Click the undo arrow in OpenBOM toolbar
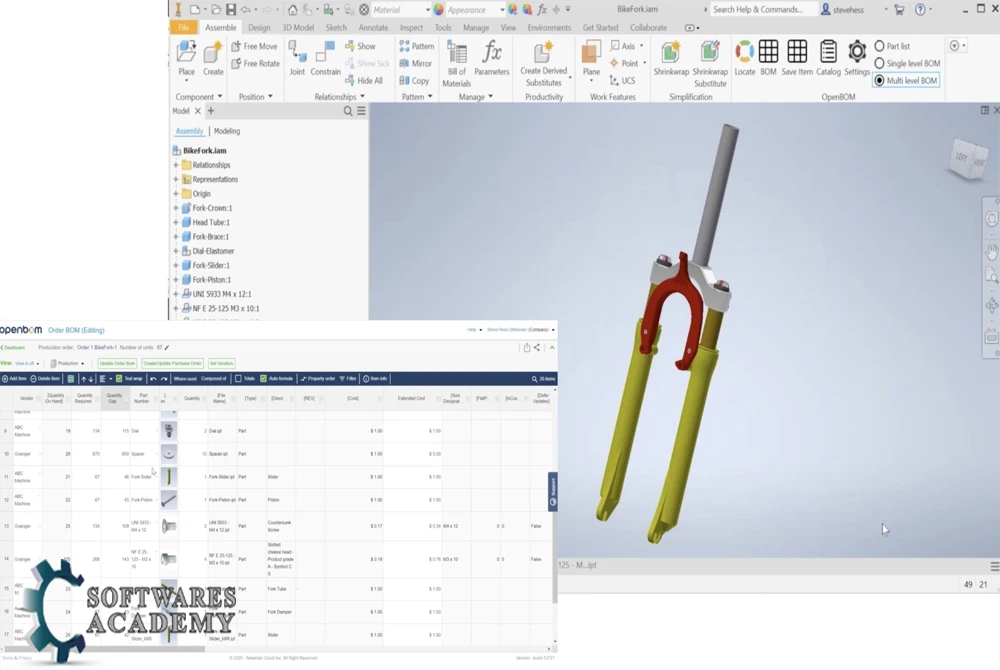 tap(153, 379)
